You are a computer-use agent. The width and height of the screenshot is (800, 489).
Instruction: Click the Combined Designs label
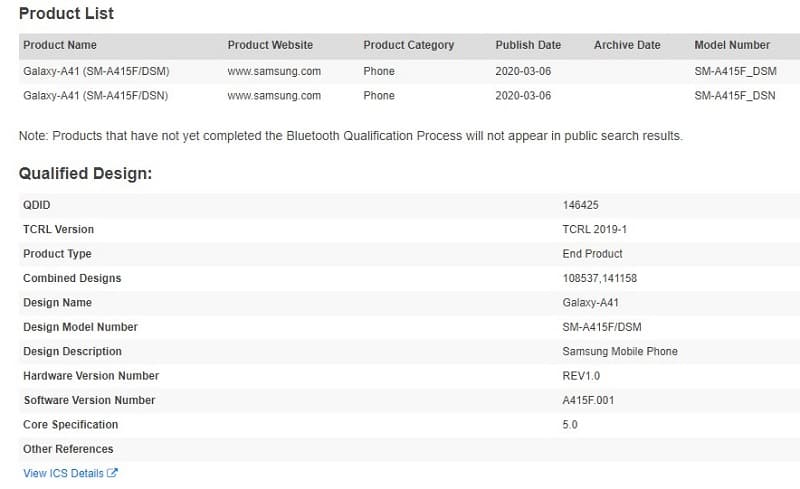pyautogui.click(x=72, y=278)
